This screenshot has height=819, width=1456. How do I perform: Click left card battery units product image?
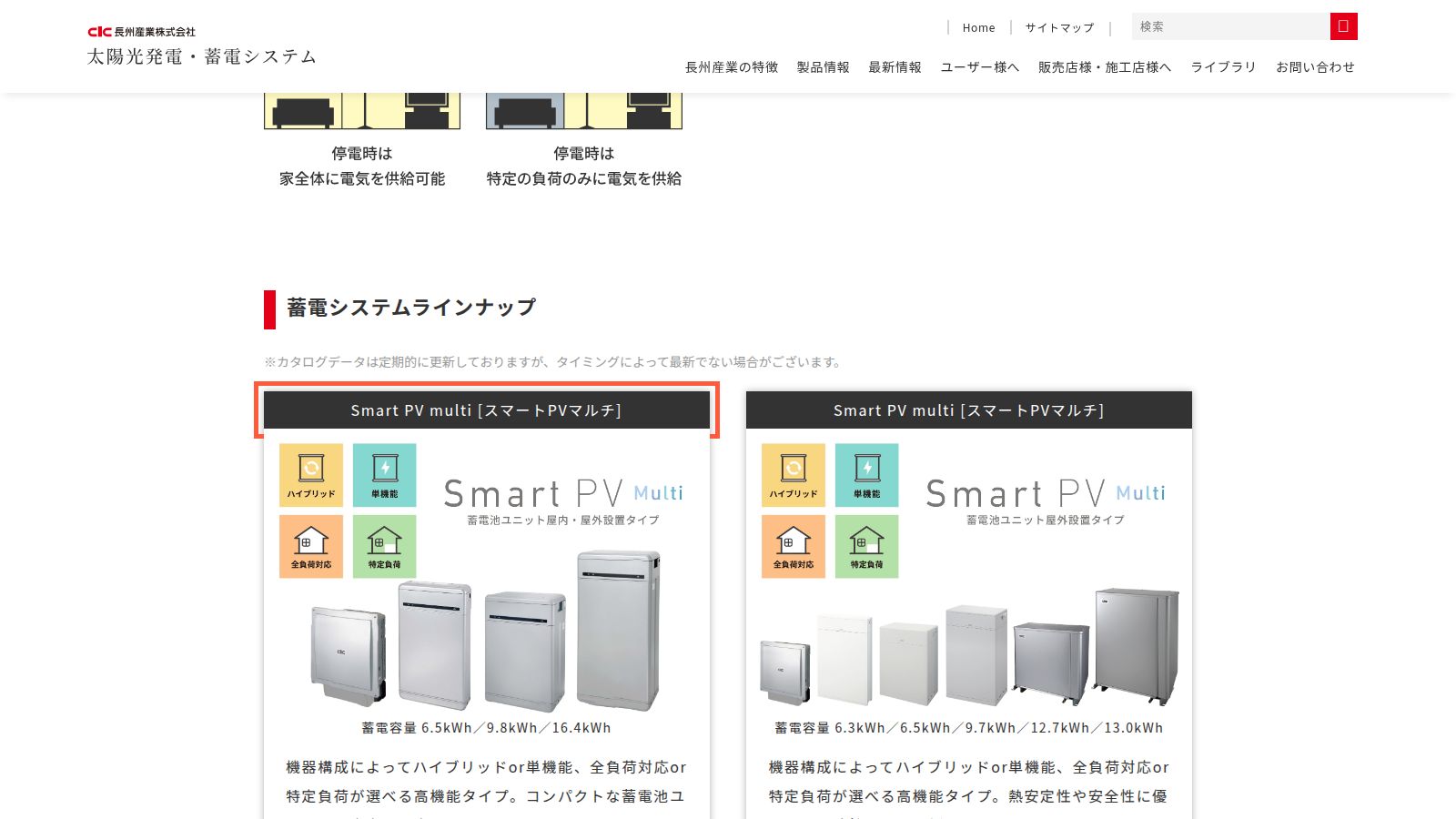[486, 631]
